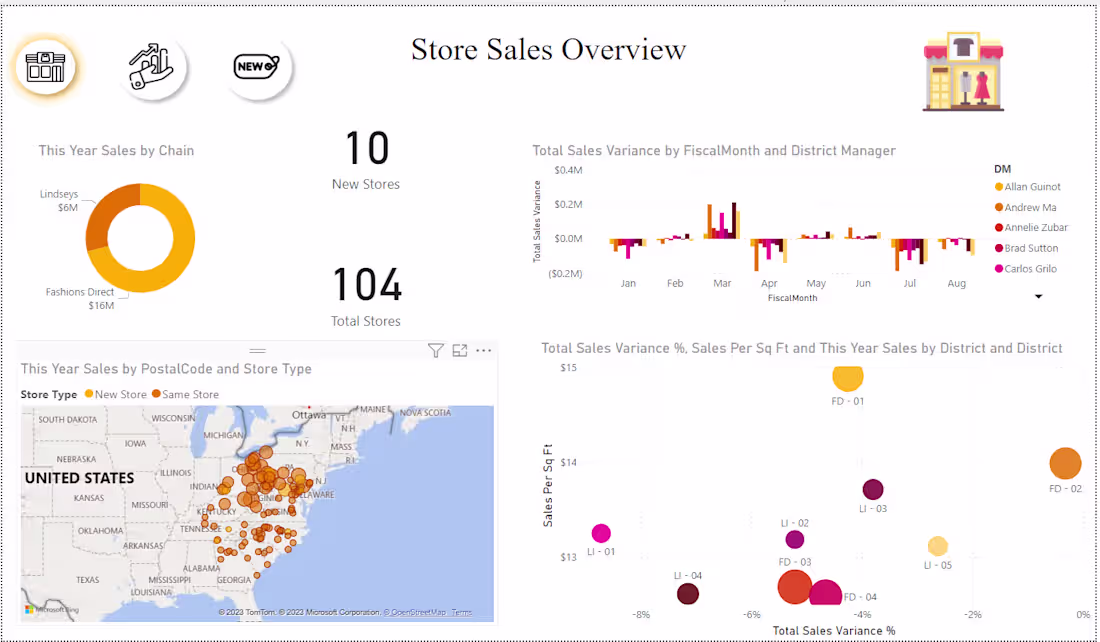
Task: Open more options for the map visual
Action: pos(484,351)
